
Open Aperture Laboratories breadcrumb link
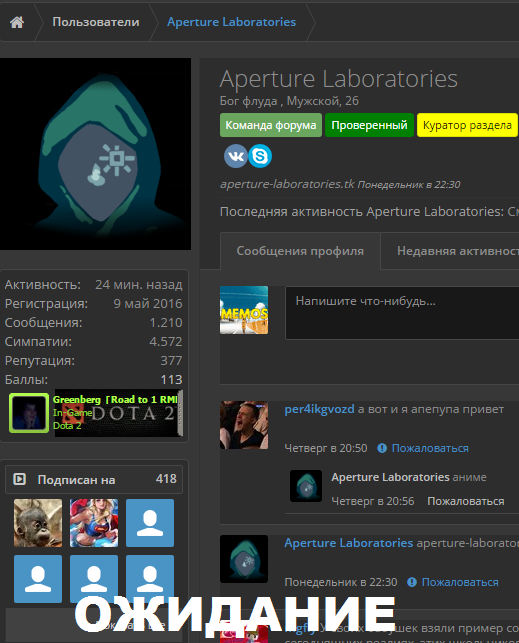tap(231, 22)
